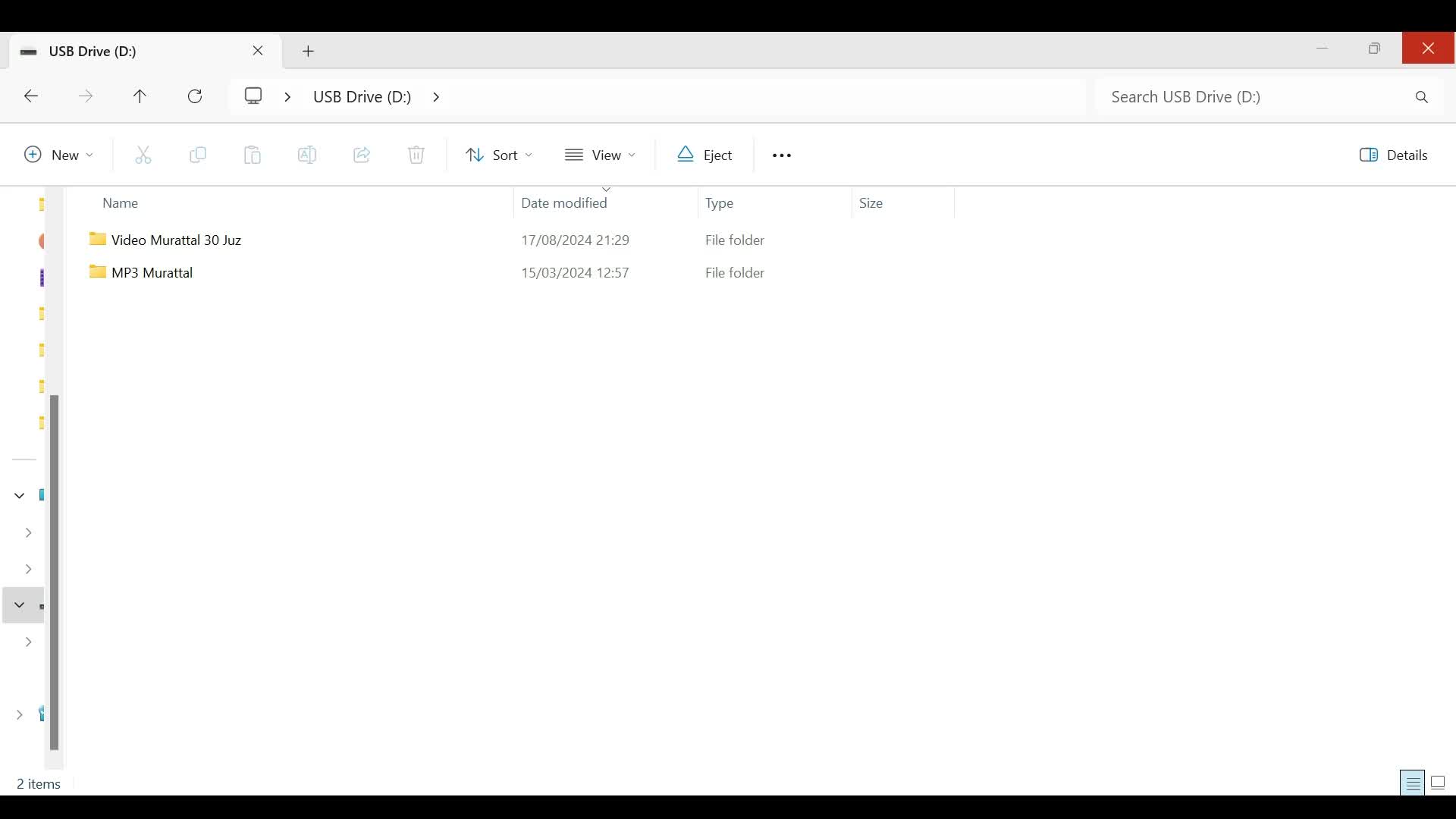Toggle the Details pane
Image resolution: width=1456 pixels, height=819 pixels.
coord(1394,155)
